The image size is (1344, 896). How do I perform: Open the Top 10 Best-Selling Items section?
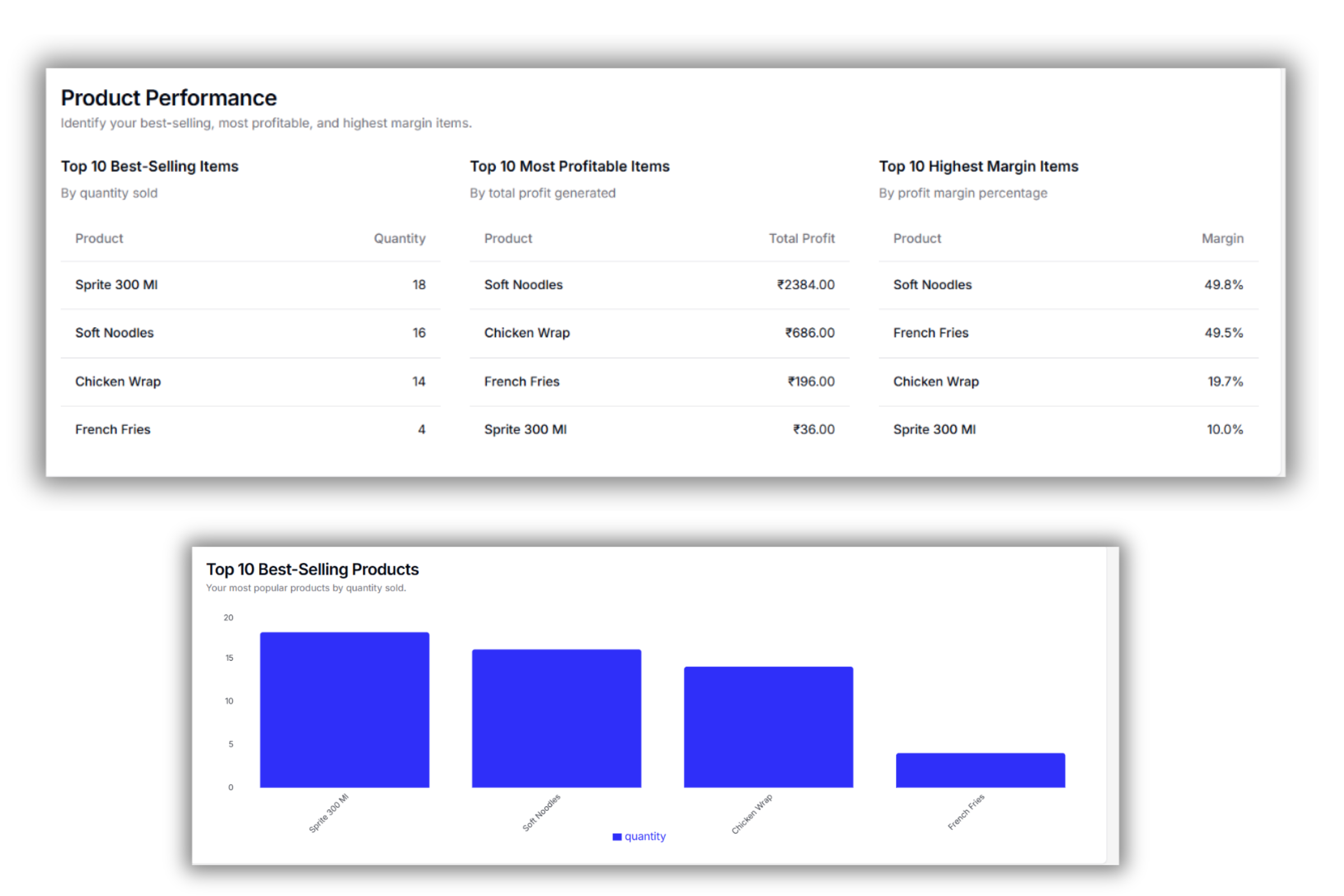coord(150,166)
